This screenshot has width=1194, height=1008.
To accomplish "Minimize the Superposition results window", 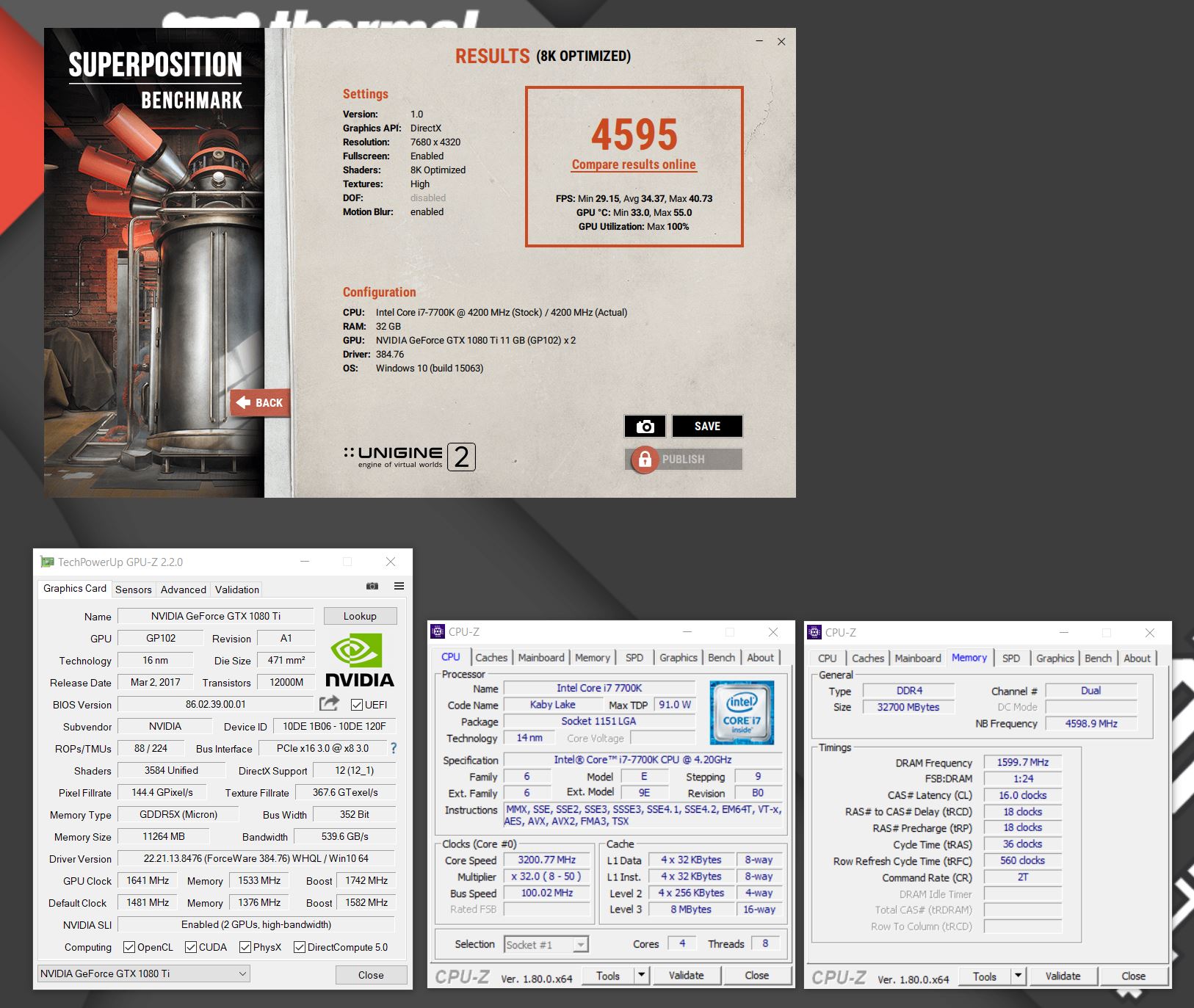I will [759, 42].
